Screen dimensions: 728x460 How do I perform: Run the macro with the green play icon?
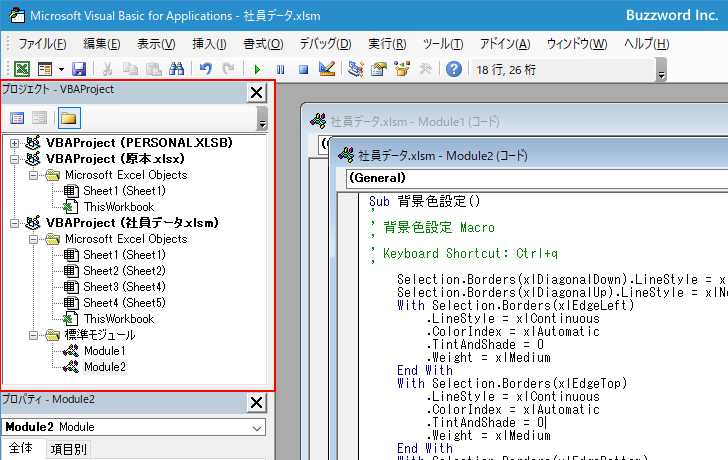point(257,70)
